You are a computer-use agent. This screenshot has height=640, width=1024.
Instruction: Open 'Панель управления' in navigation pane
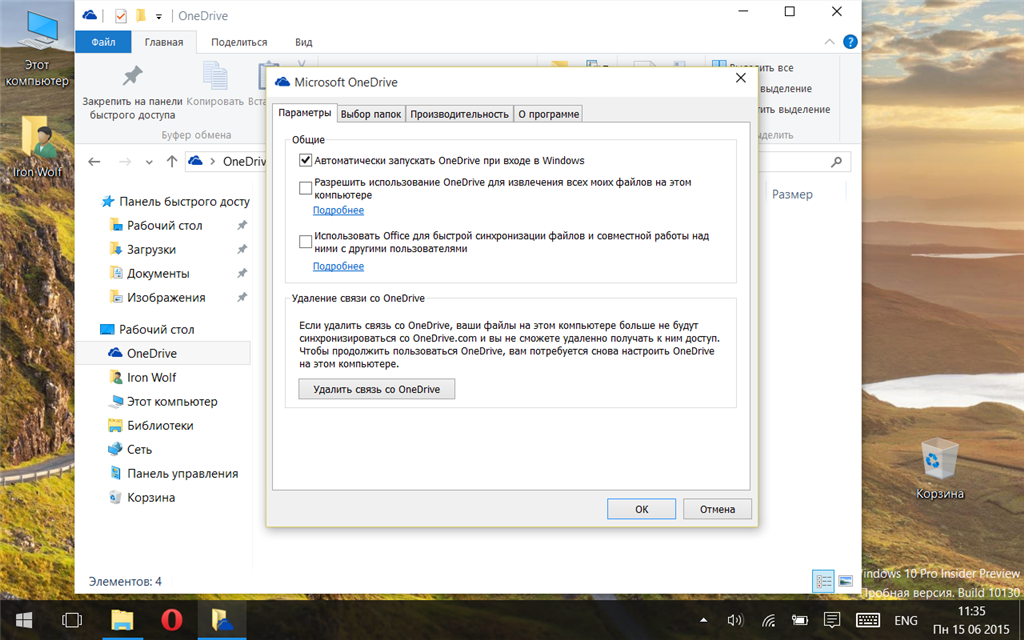point(182,473)
